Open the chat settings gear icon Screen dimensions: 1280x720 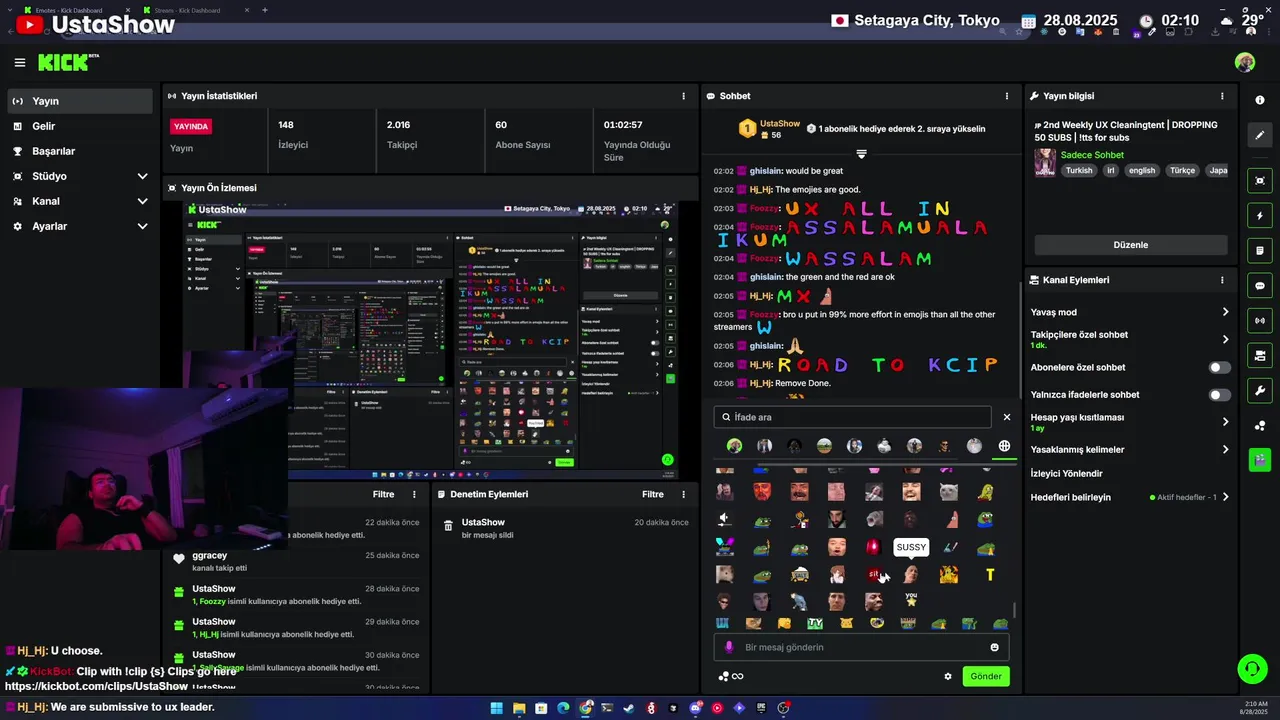click(x=948, y=676)
